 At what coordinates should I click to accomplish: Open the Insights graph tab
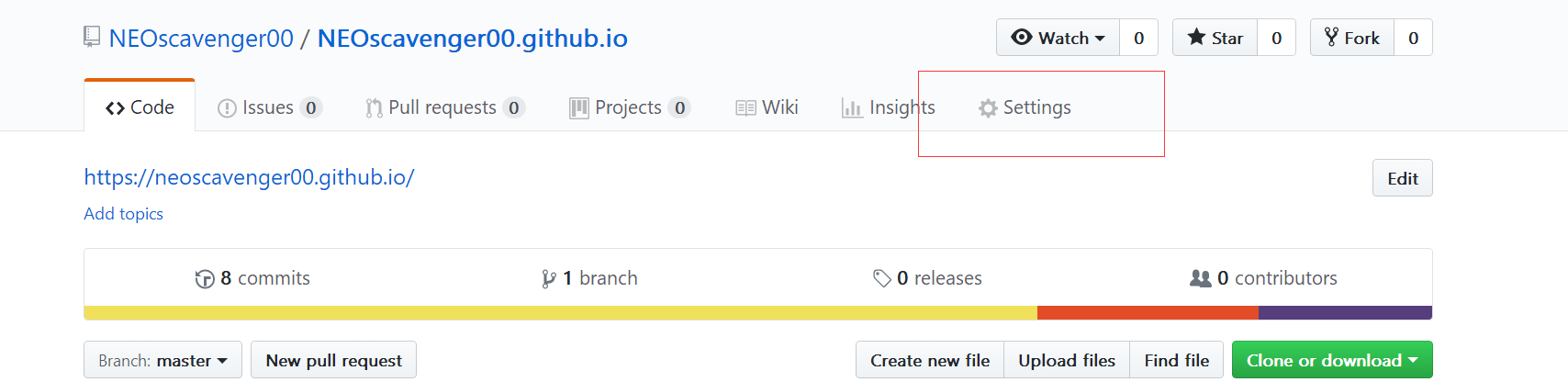(888, 107)
